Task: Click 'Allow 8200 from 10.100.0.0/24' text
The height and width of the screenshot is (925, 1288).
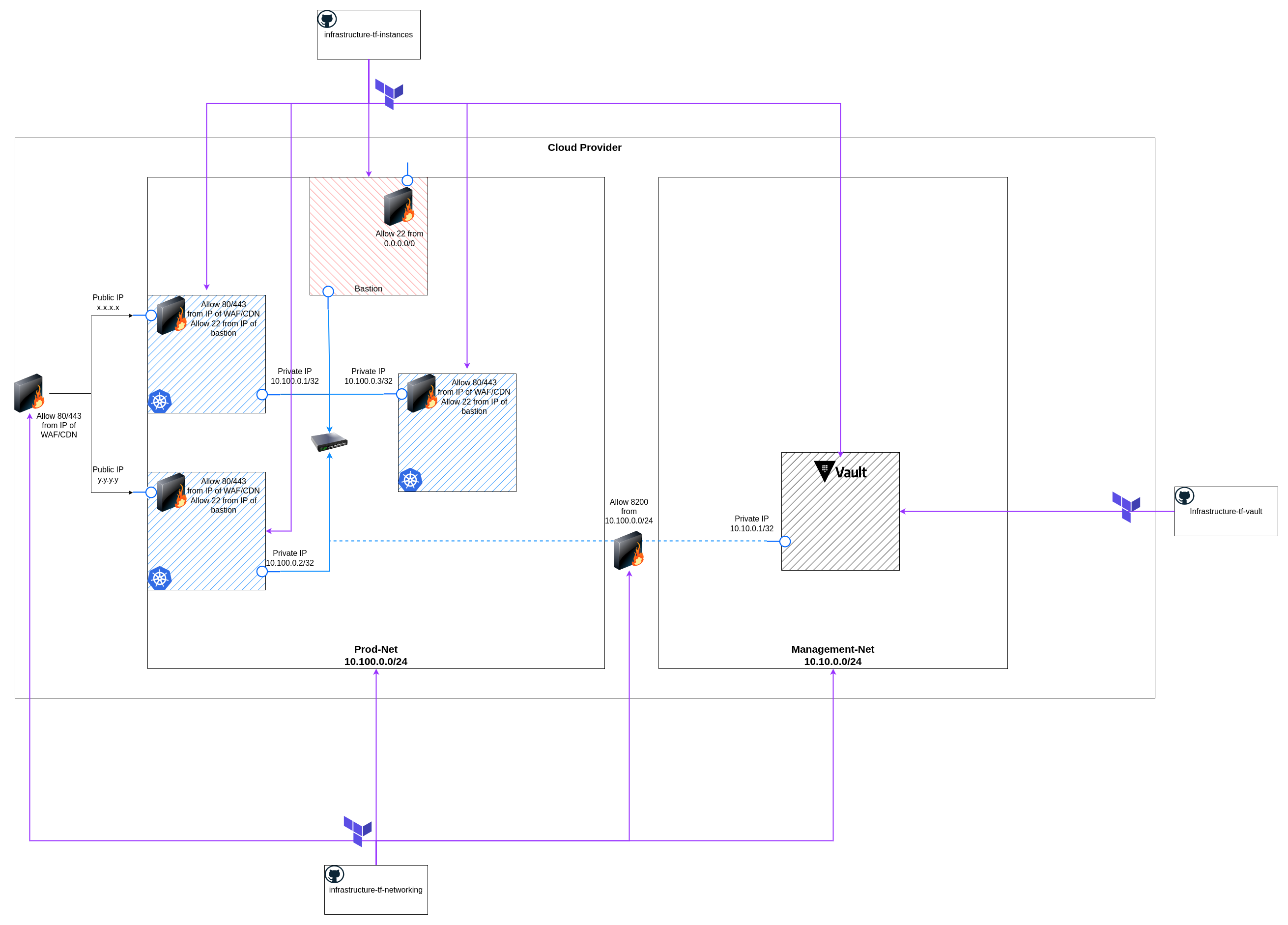Action: pos(629,511)
